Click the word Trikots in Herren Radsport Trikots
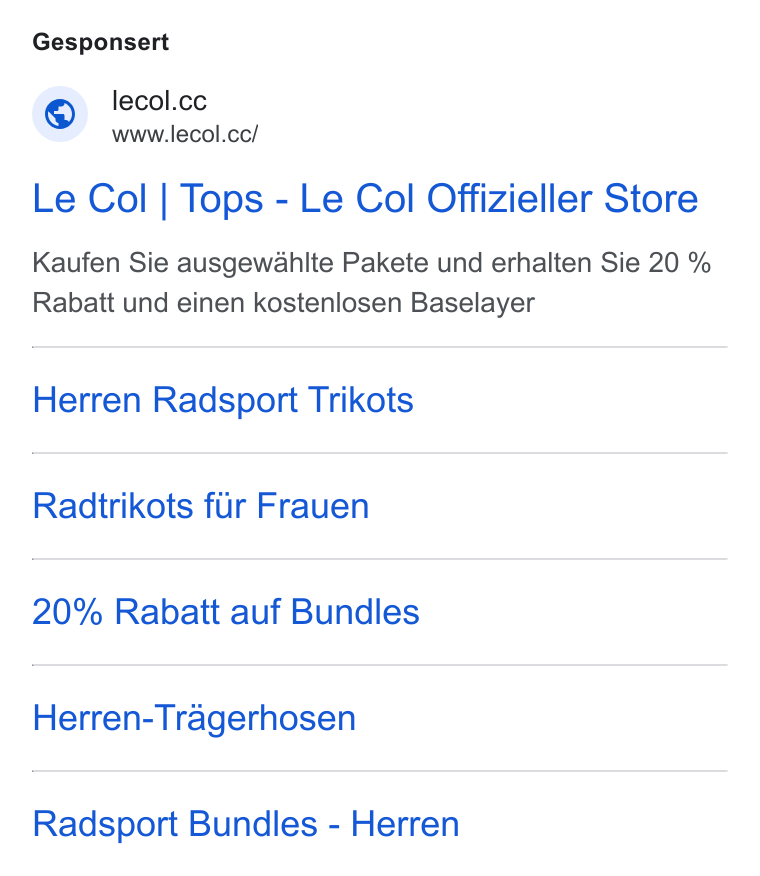Viewport: 760px width, 876px height. [361, 400]
